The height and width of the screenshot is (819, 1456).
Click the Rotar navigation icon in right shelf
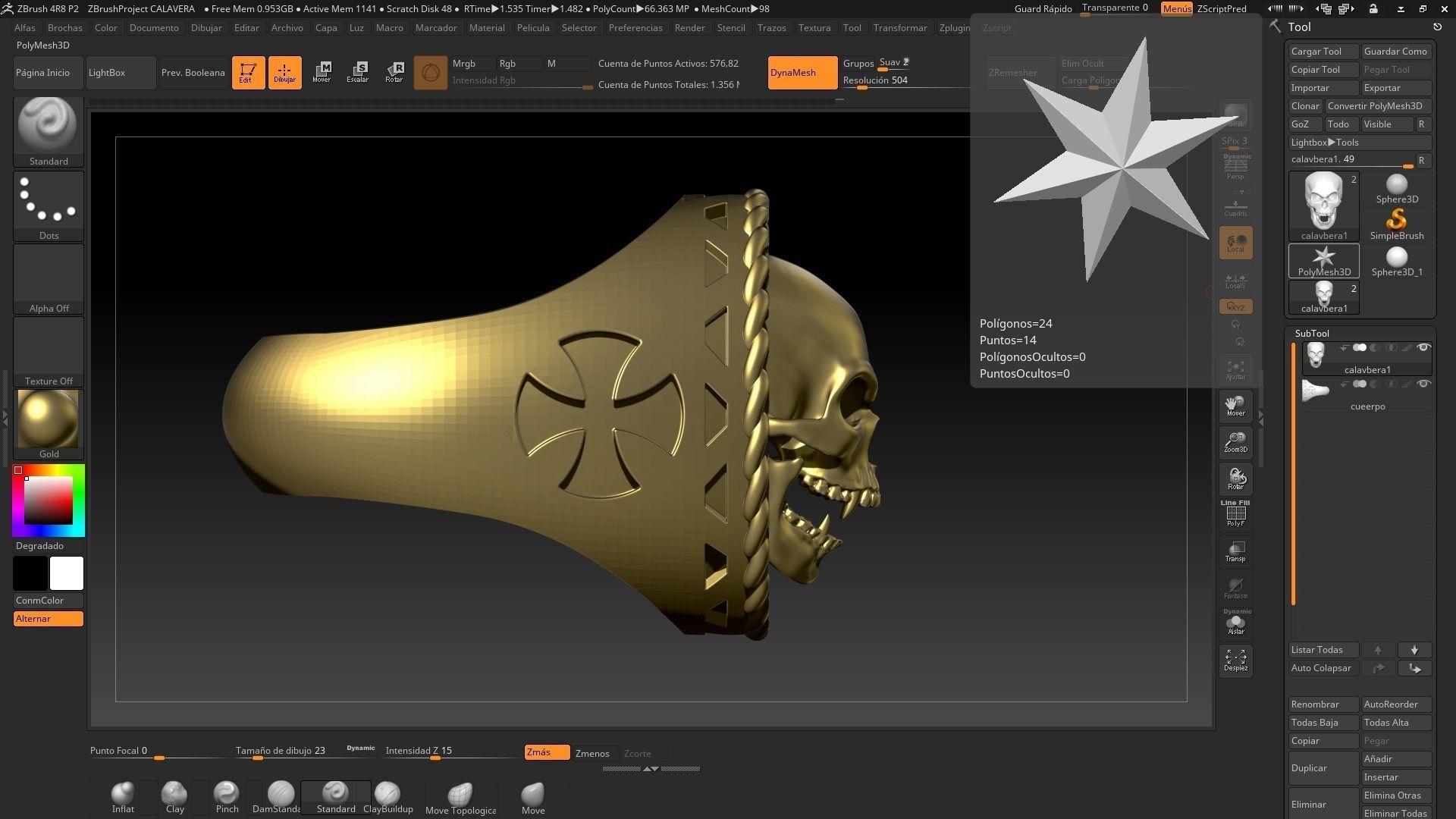pos(1235,479)
